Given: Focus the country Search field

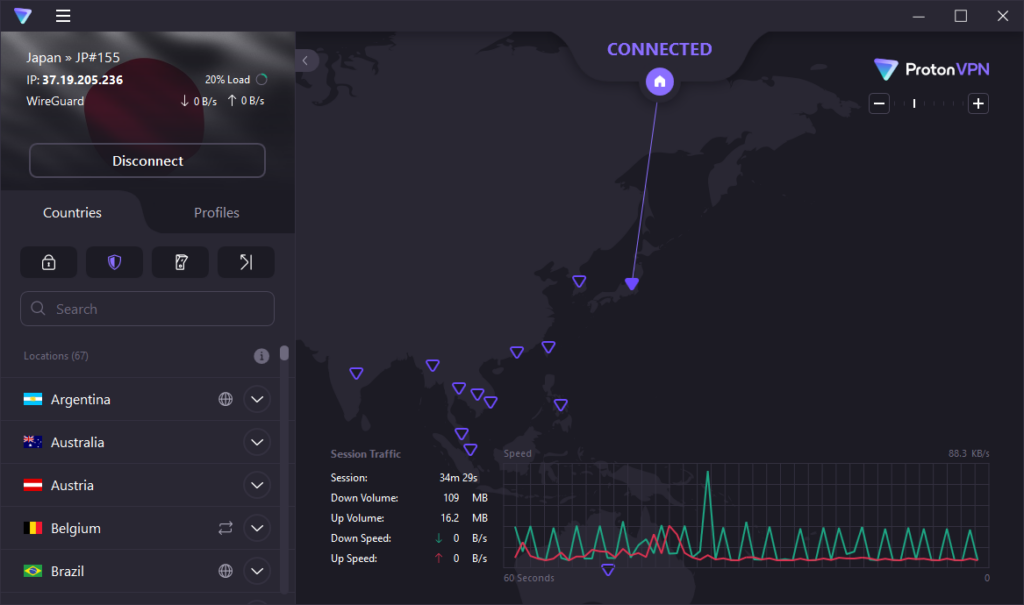Looking at the screenshot, I should click(x=148, y=308).
